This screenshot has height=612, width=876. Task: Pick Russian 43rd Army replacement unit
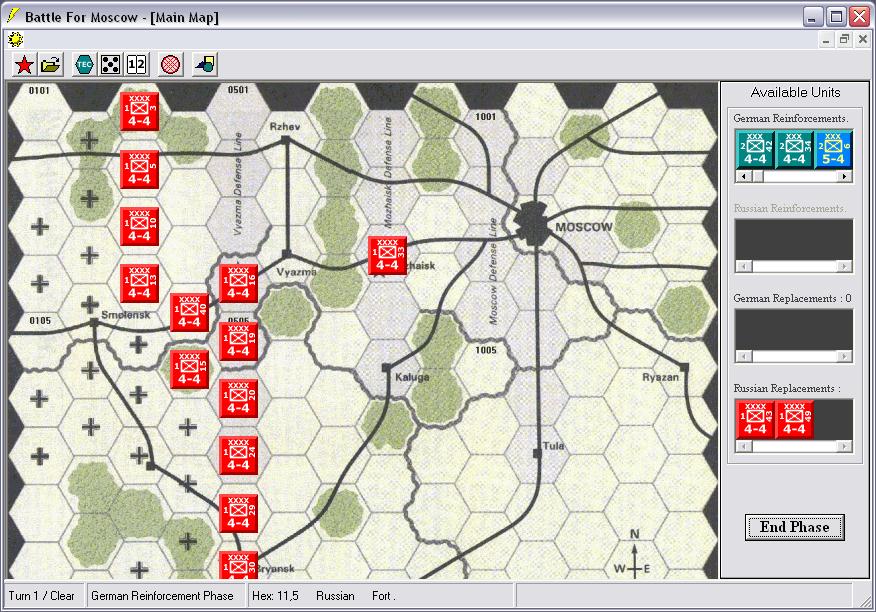tap(755, 419)
